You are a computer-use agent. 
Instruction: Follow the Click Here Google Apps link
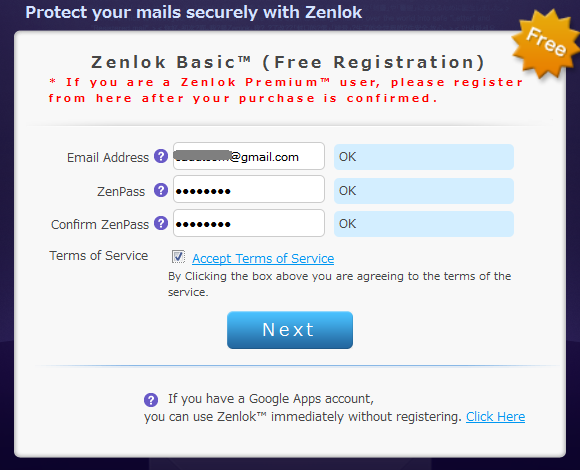coord(495,417)
